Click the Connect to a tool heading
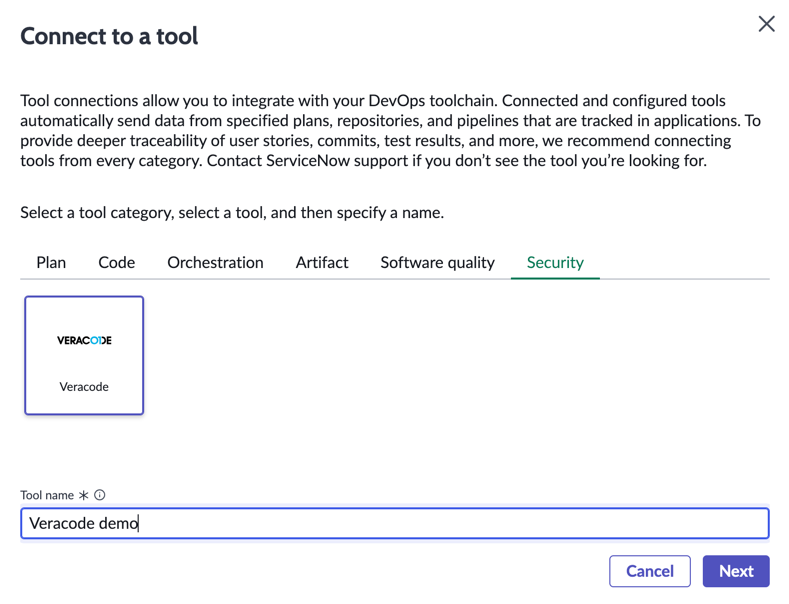The width and height of the screenshot is (789, 604). pyautogui.click(x=109, y=36)
